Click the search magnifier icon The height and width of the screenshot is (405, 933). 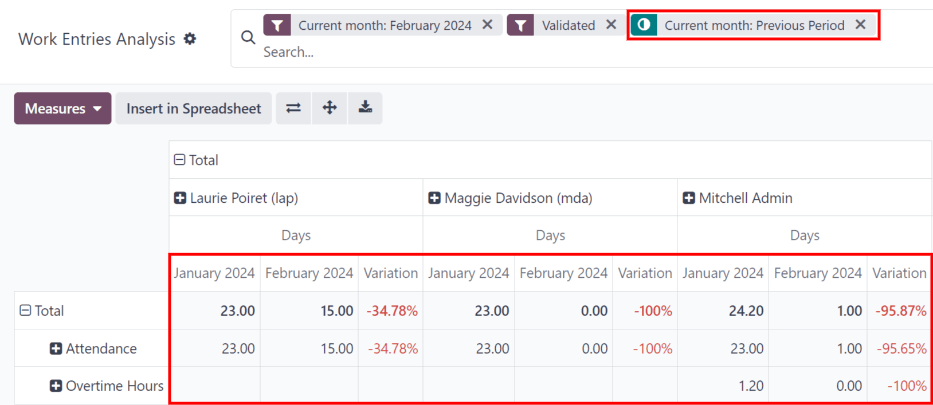[247, 37]
